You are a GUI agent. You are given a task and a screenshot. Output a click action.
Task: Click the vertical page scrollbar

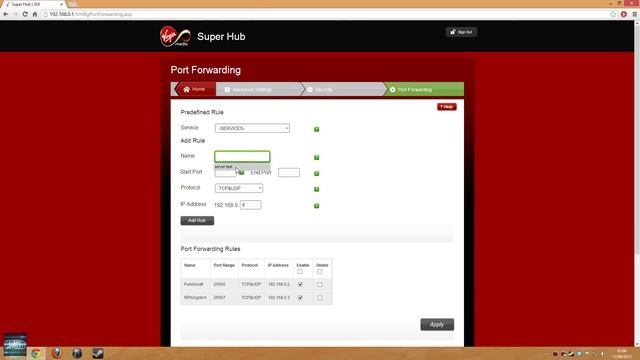point(637,139)
